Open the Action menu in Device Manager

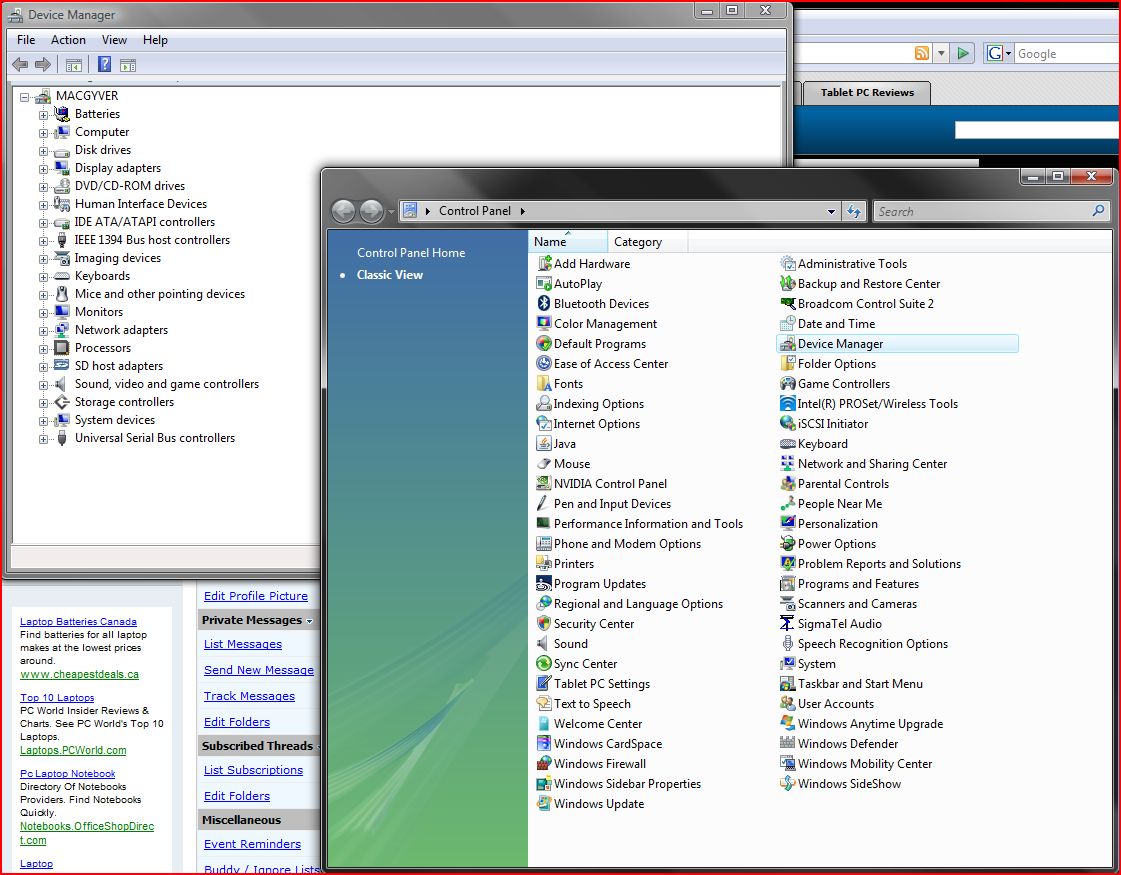tap(68, 40)
